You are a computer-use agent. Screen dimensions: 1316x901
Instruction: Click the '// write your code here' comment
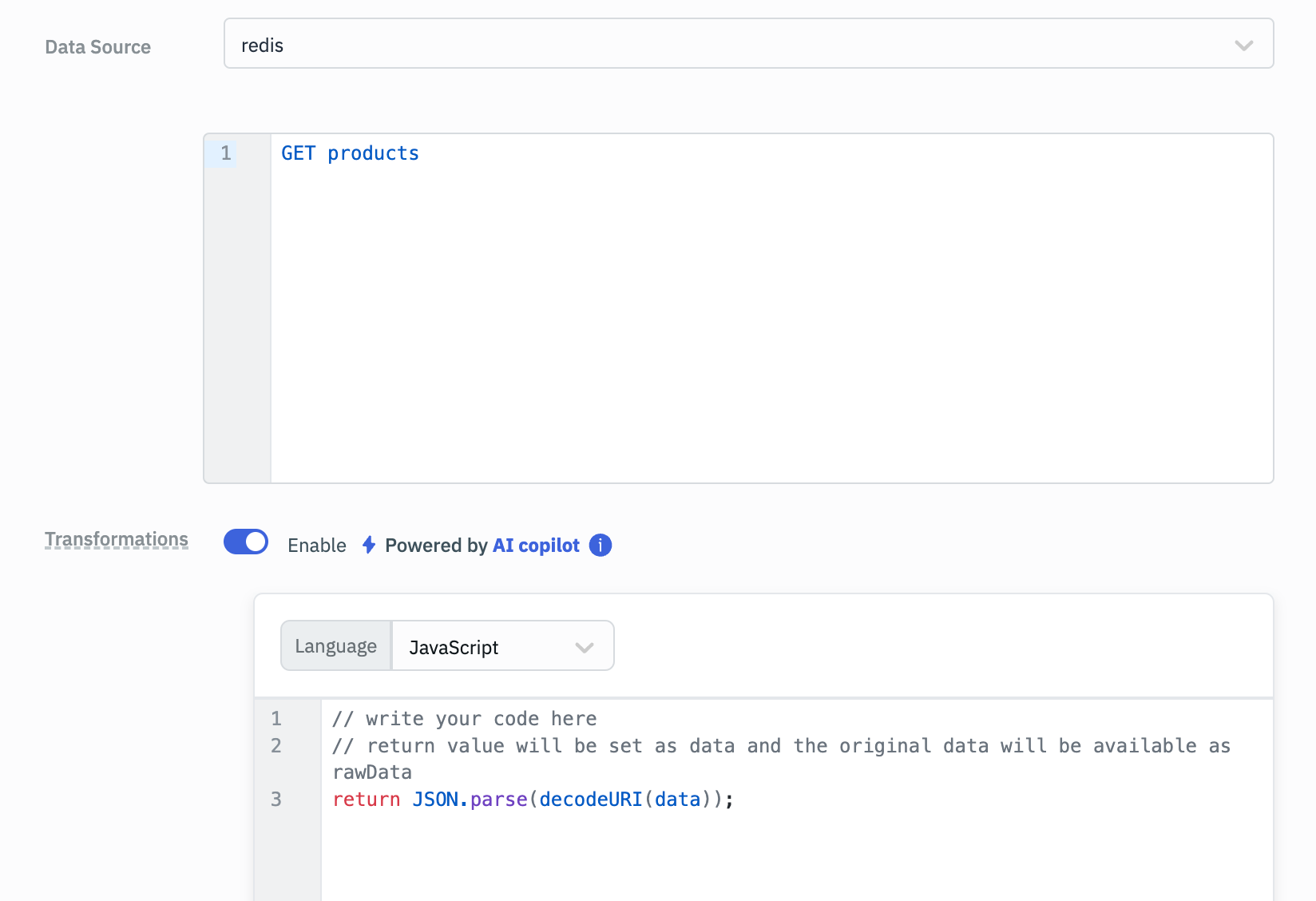pos(465,719)
